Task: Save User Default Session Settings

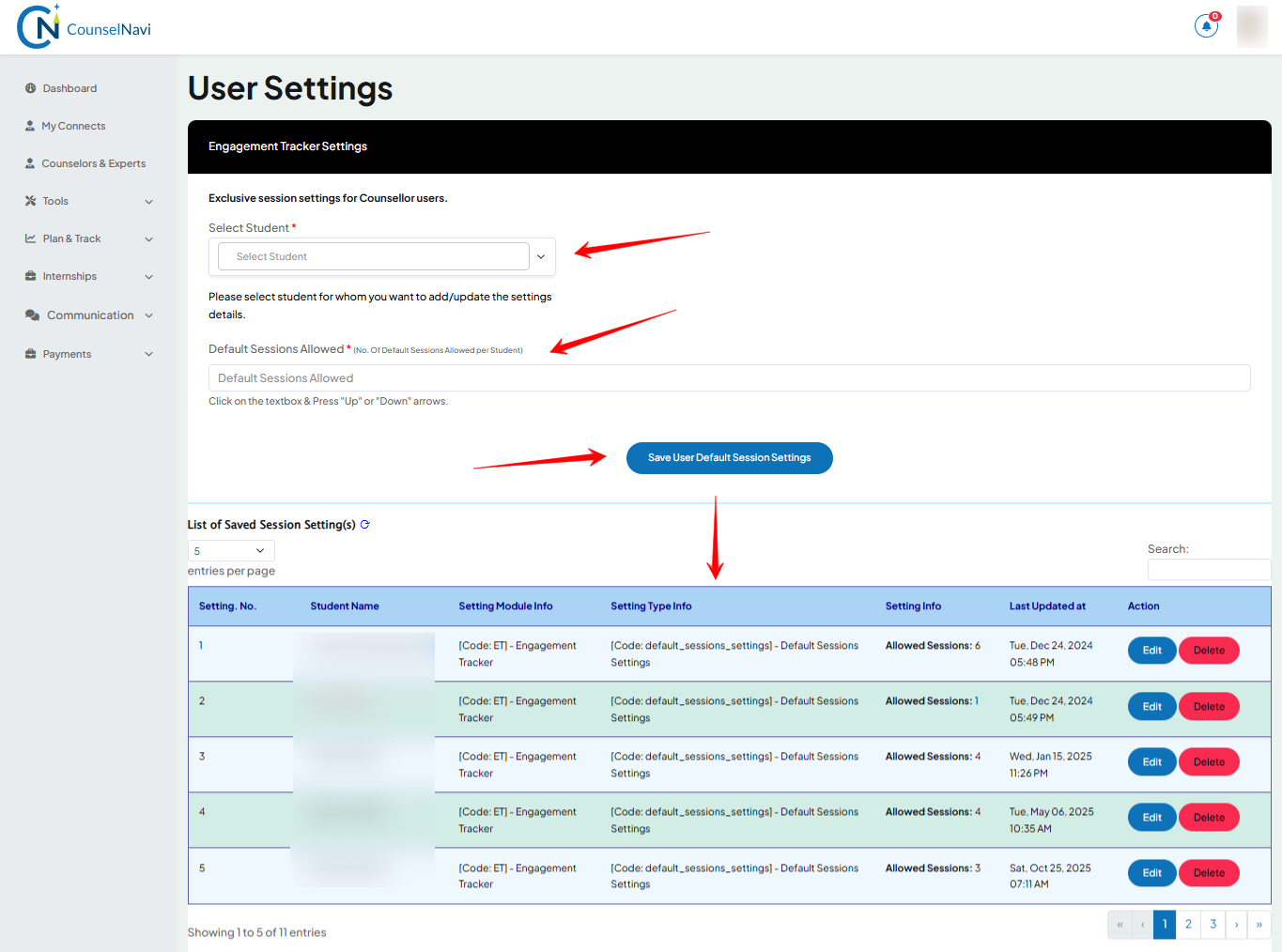Action: (729, 458)
